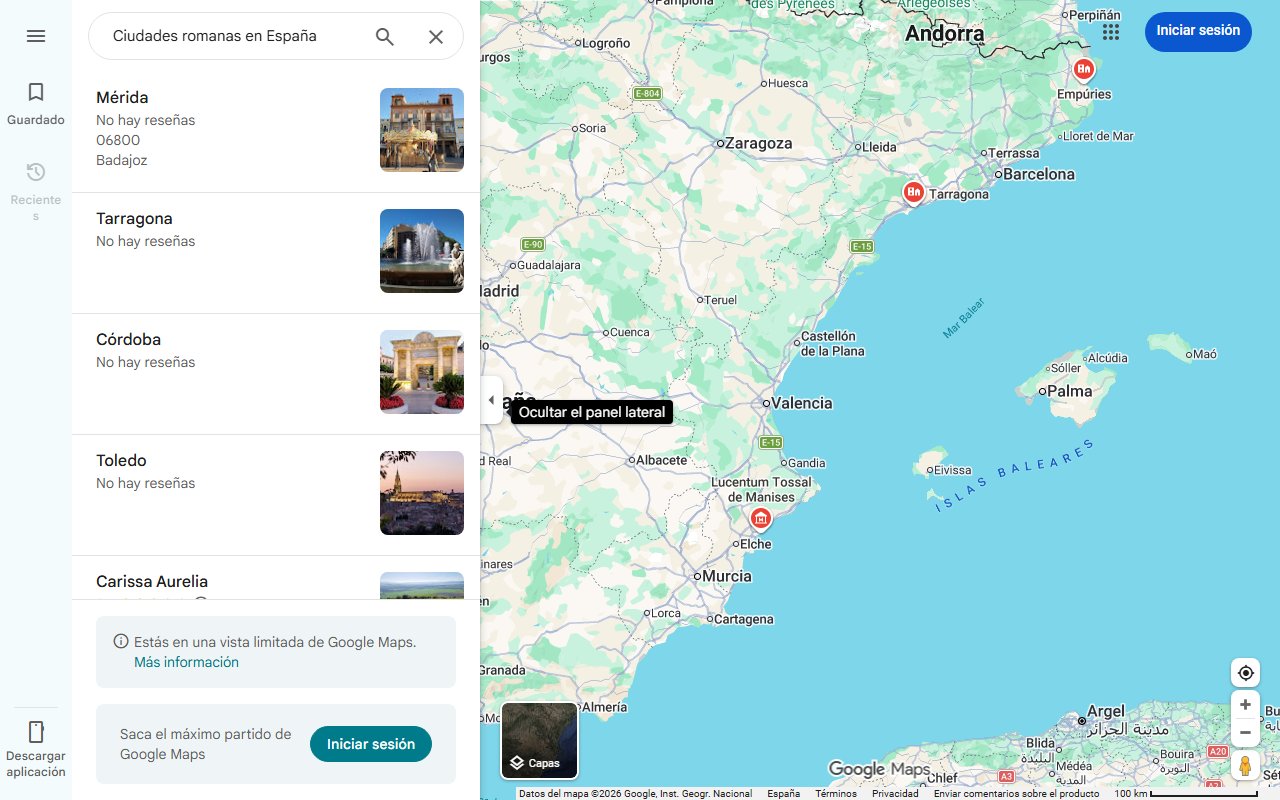Image resolution: width=1280 pixels, height=800 pixels.
Task: Open the Capas layers switcher
Action: pos(539,741)
